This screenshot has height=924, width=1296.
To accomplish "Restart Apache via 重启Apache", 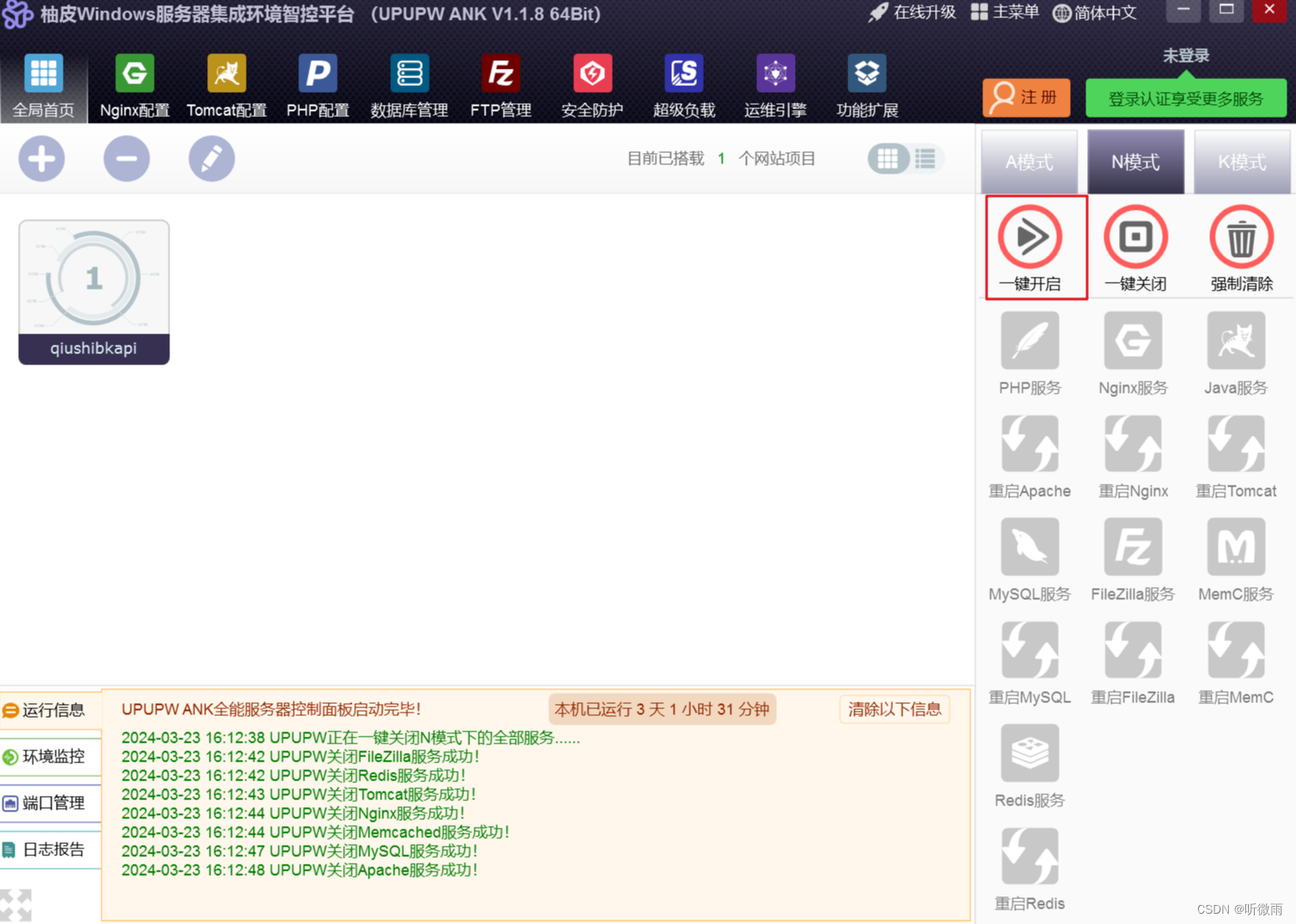I will point(1030,456).
